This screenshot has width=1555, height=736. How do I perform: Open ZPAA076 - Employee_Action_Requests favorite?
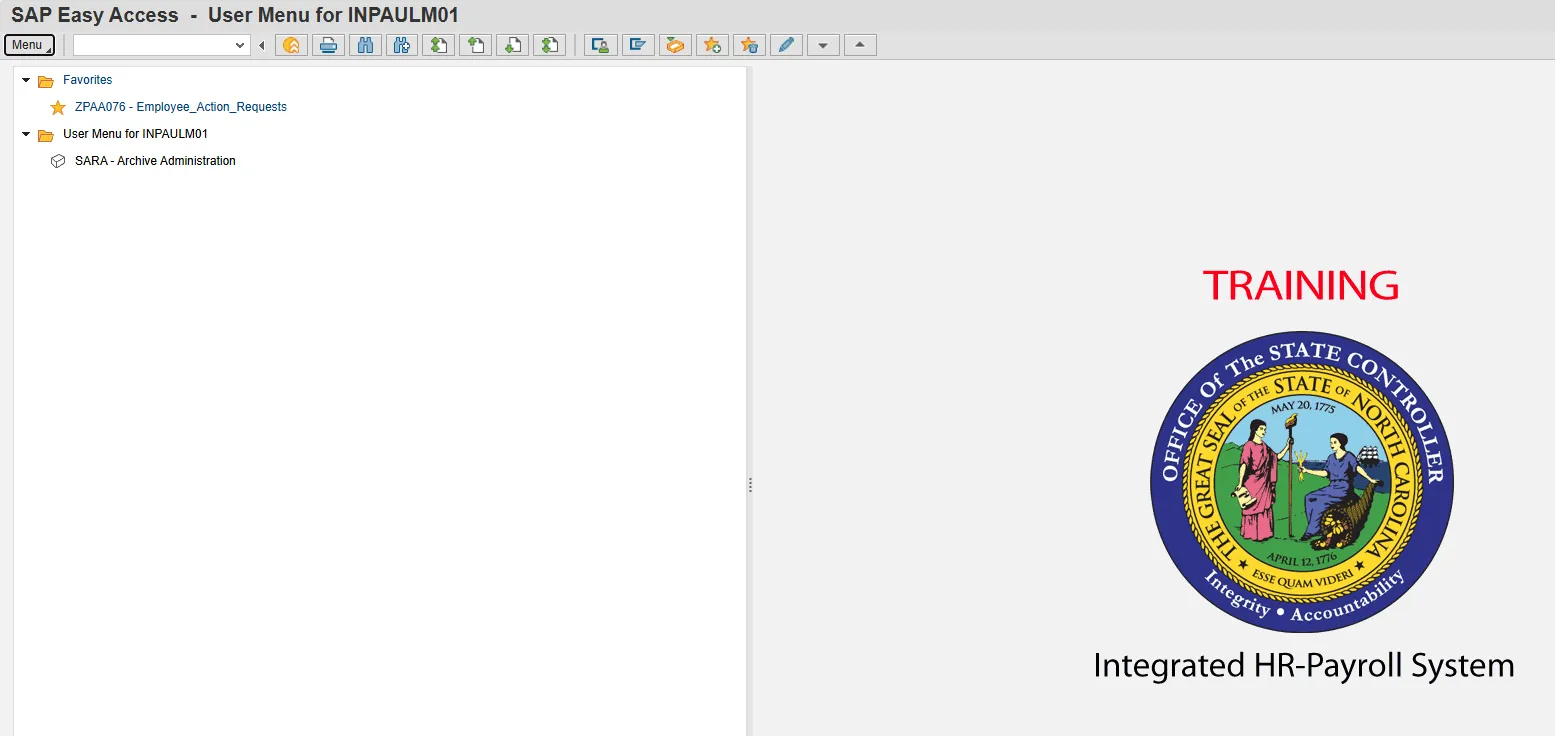click(x=181, y=107)
